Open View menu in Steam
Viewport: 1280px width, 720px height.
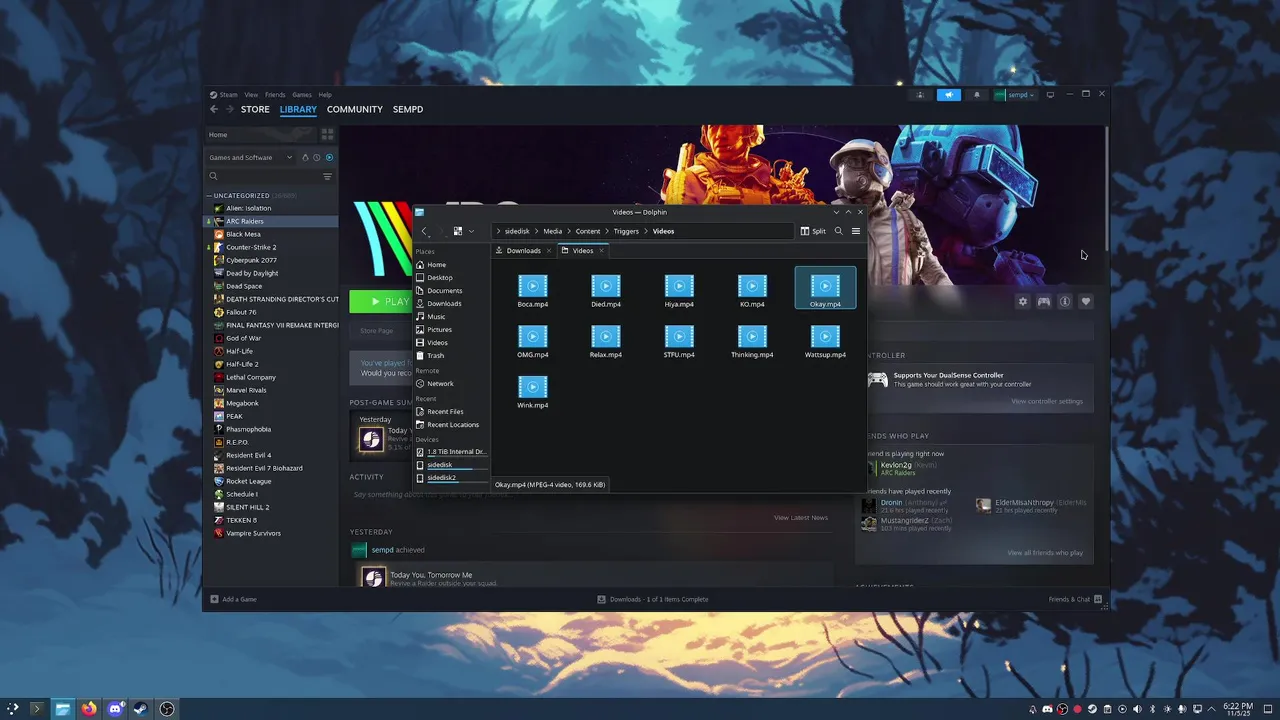click(x=251, y=95)
